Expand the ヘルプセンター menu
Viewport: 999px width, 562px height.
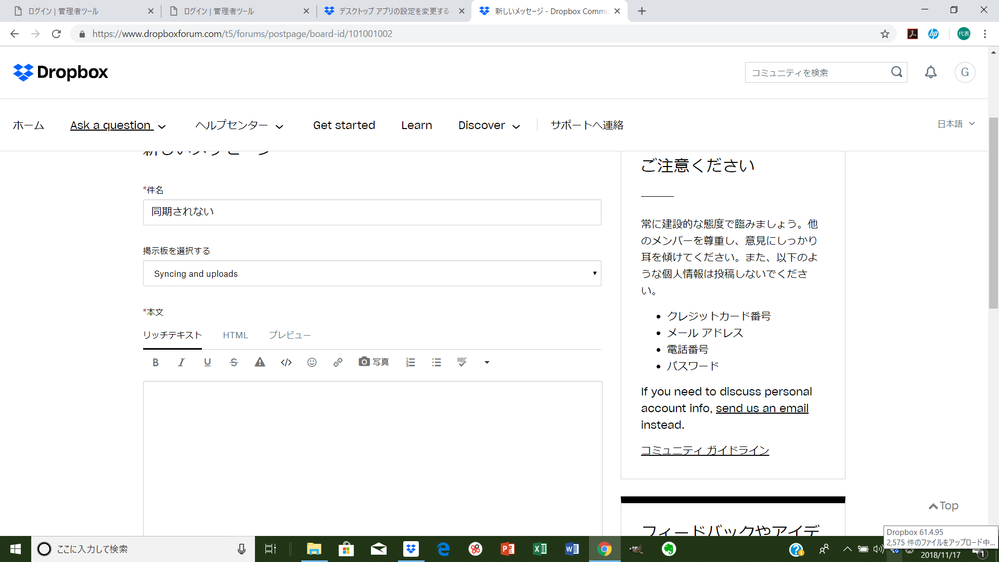point(239,126)
